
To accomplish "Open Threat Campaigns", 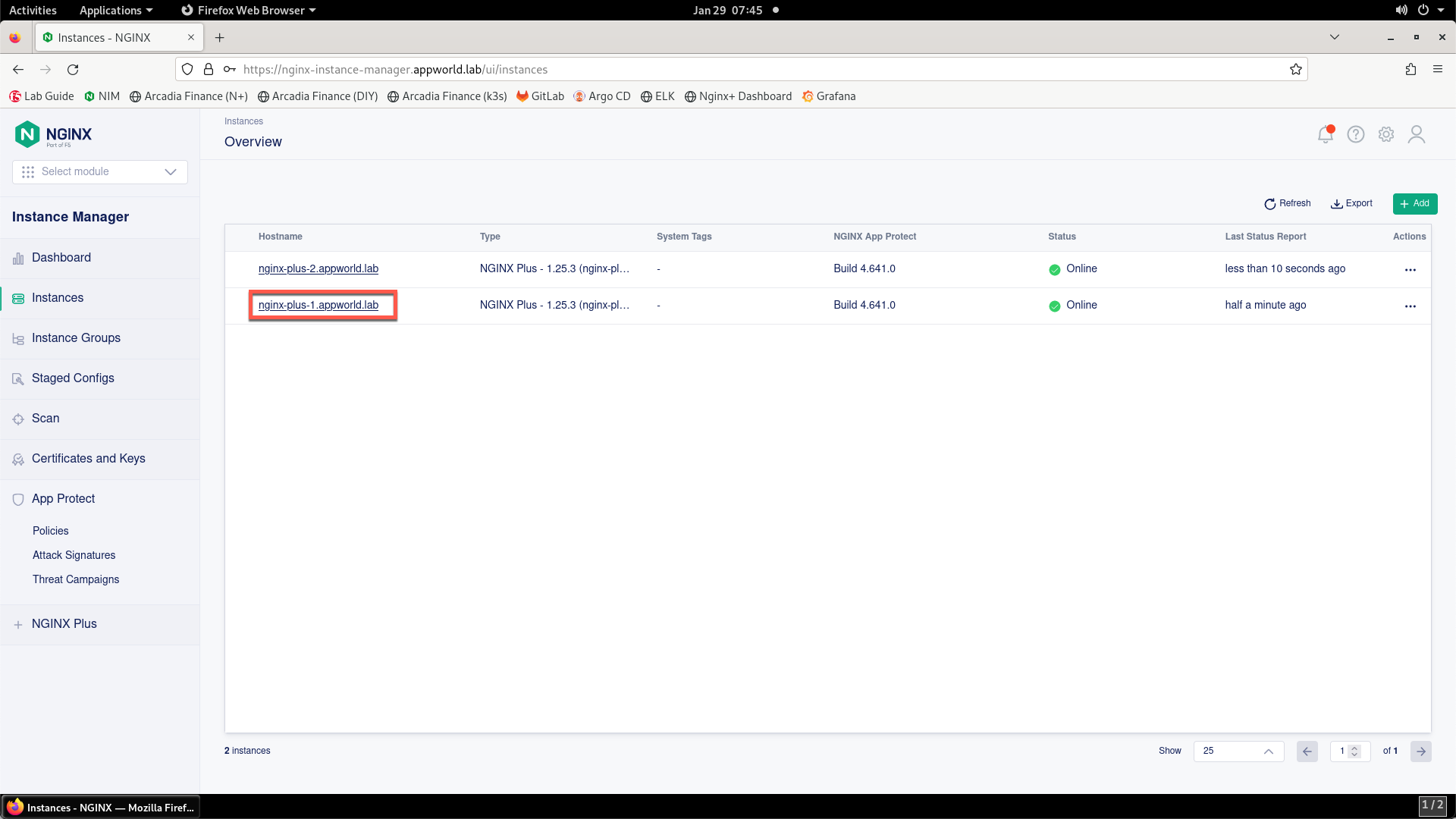I will [x=76, y=579].
